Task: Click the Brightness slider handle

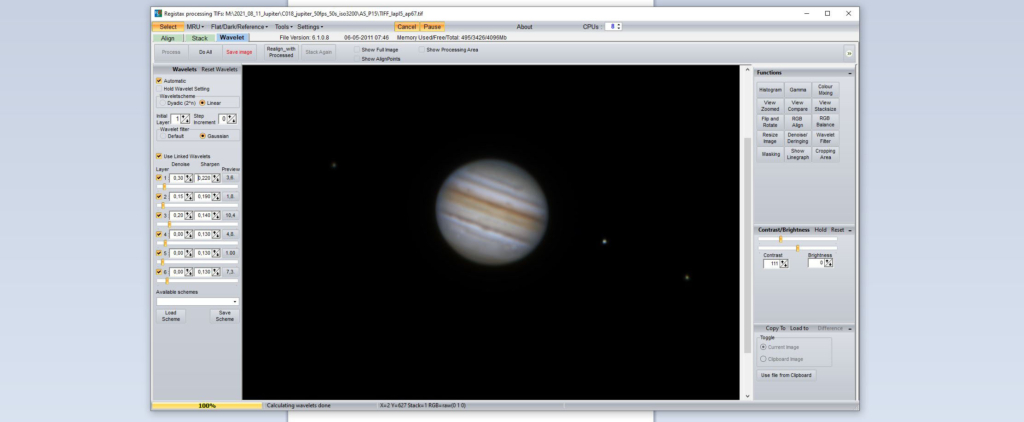Action: point(797,248)
